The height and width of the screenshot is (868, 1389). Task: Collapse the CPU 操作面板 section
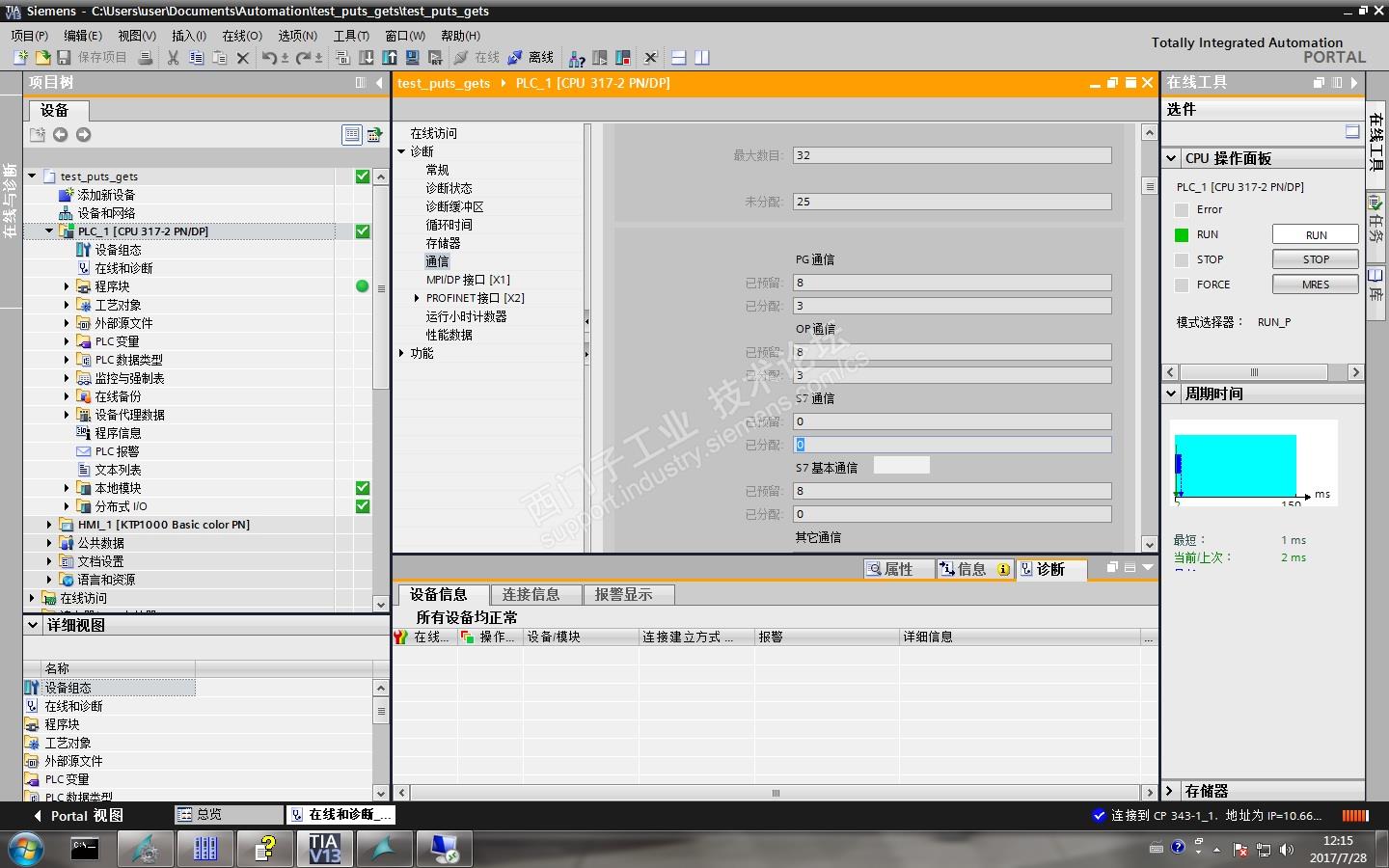click(1171, 158)
